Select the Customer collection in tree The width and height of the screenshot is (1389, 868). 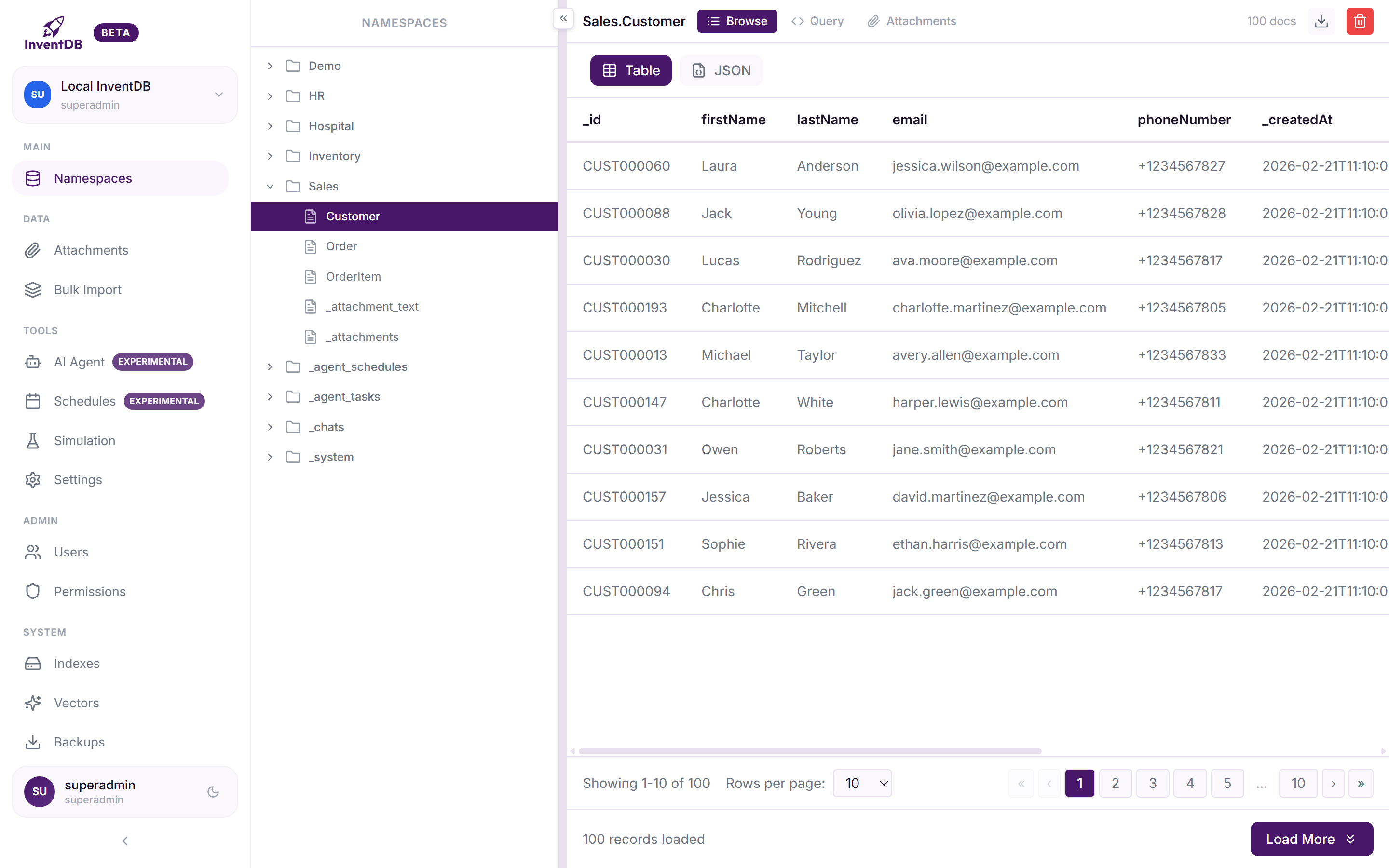(353, 217)
